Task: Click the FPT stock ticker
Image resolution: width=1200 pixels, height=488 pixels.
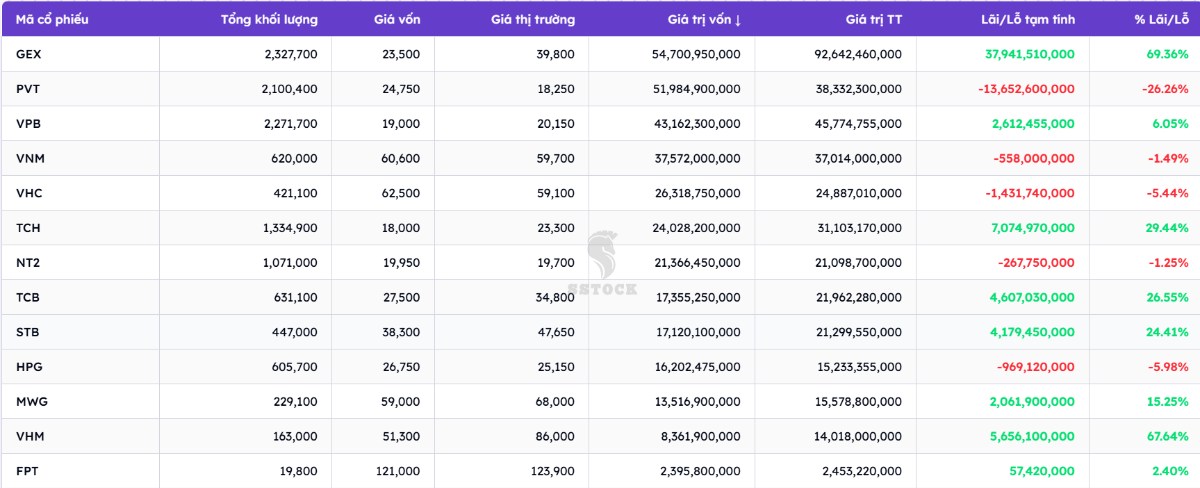Action: pyautogui.click(x=28, y=471)
